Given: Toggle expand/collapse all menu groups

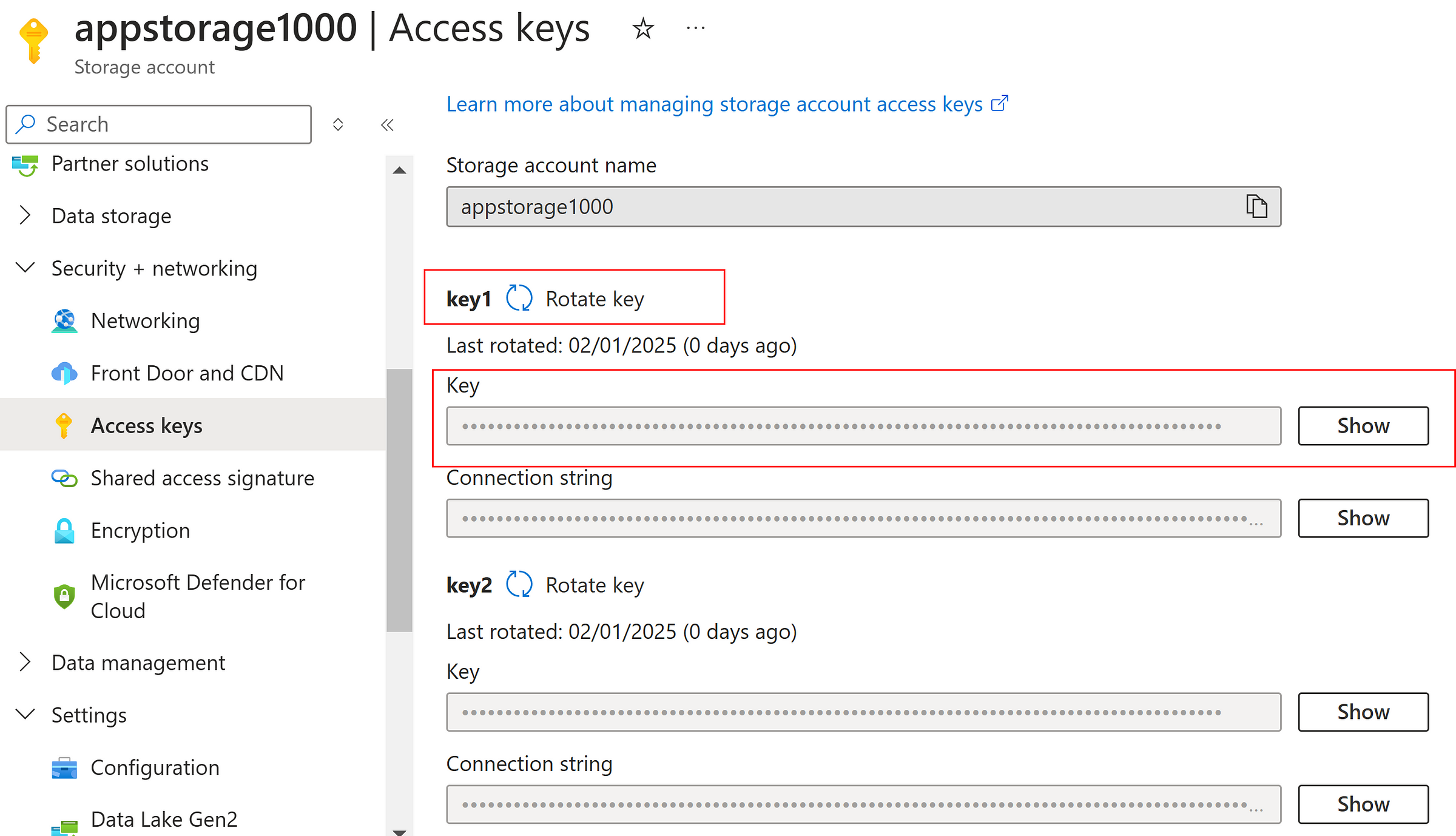Looking at the screenshot, I should click(338, 124).
